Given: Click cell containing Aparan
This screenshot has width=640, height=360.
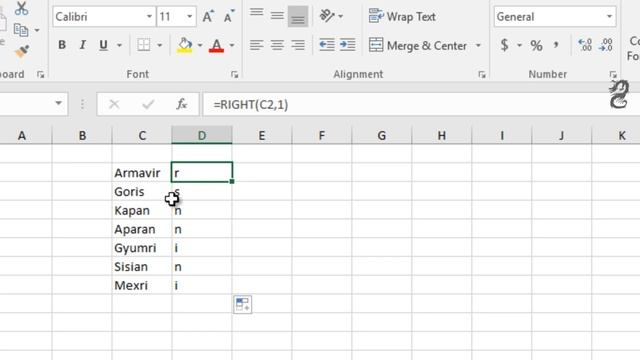Looking at the screenshot, I should (x=142, y=229).
